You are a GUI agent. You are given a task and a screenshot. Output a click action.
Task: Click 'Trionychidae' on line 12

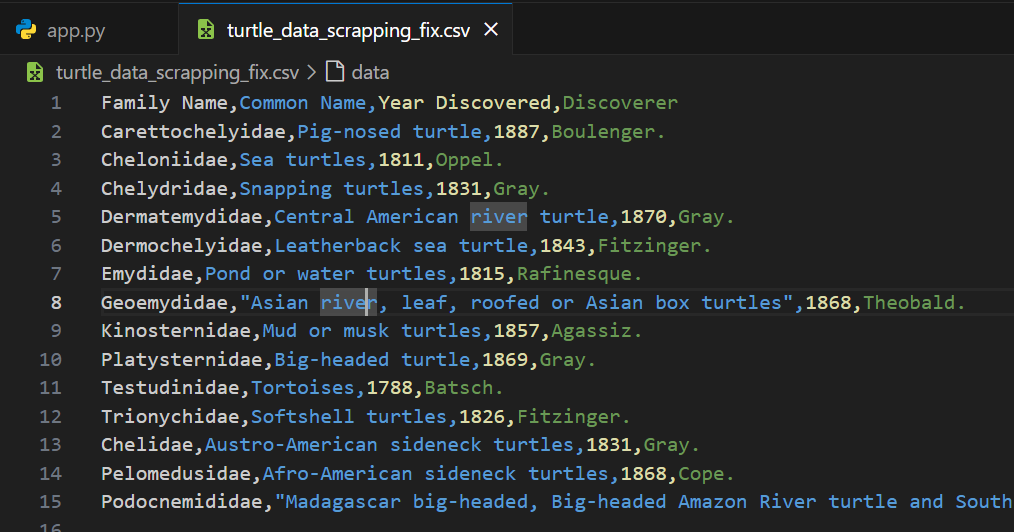click(170, 416)
